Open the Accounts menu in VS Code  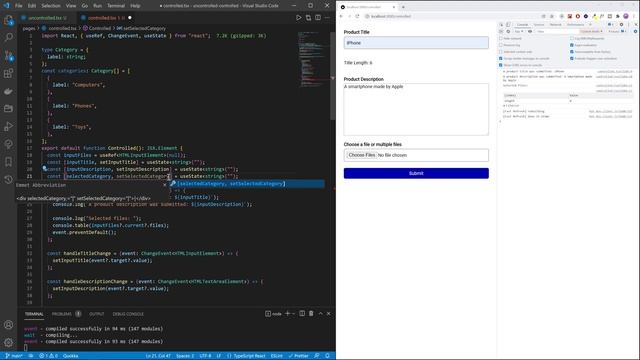[x=8, y=325]
